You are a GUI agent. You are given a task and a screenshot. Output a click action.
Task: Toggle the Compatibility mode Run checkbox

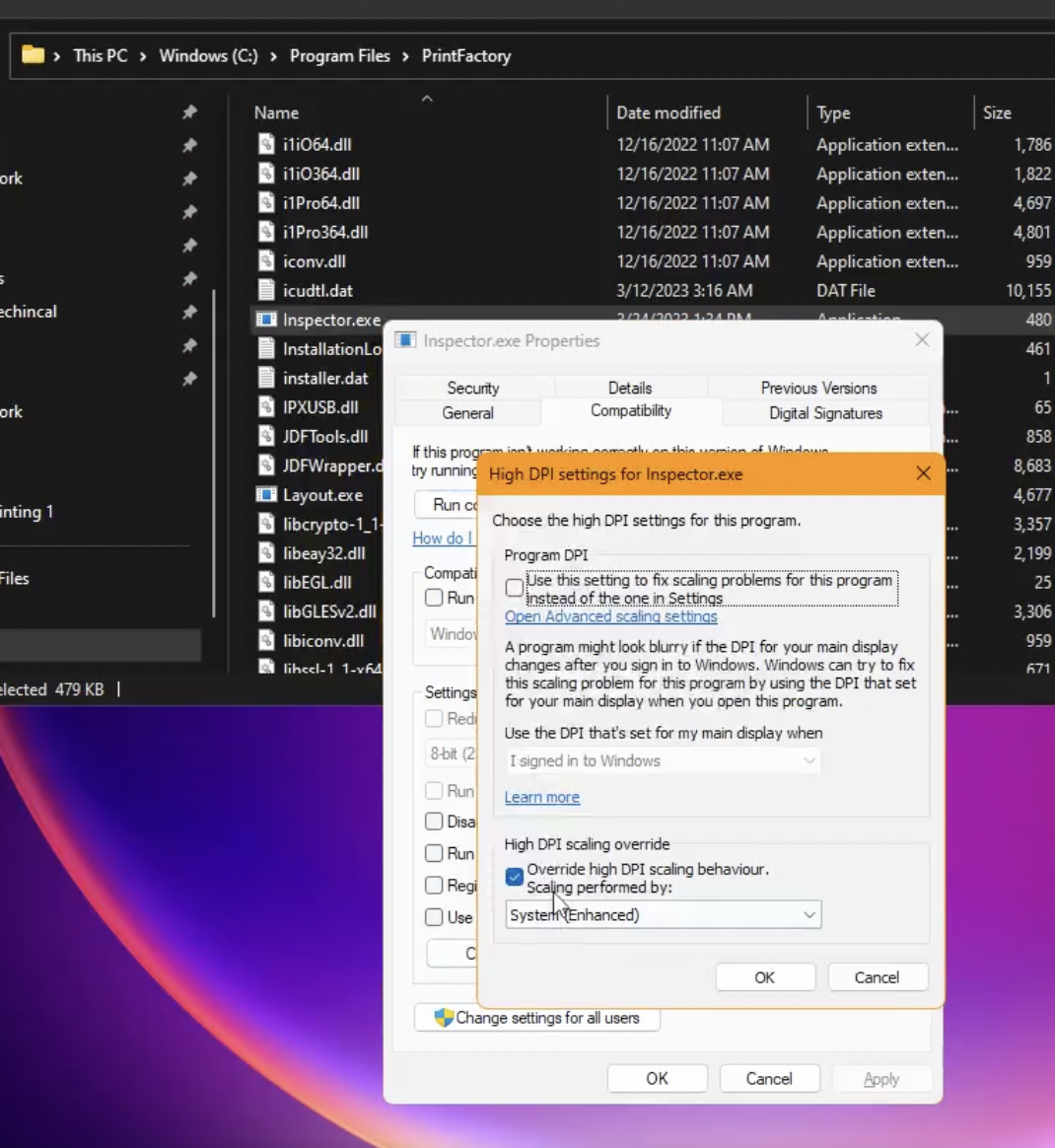click(434, 598)
